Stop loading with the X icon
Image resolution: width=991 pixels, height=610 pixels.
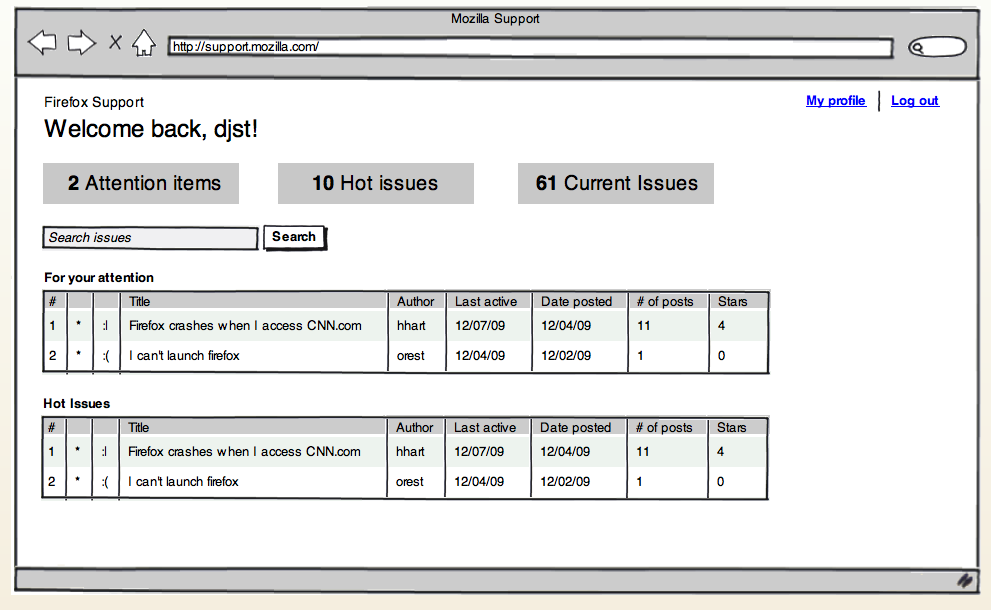click(115, 42)
